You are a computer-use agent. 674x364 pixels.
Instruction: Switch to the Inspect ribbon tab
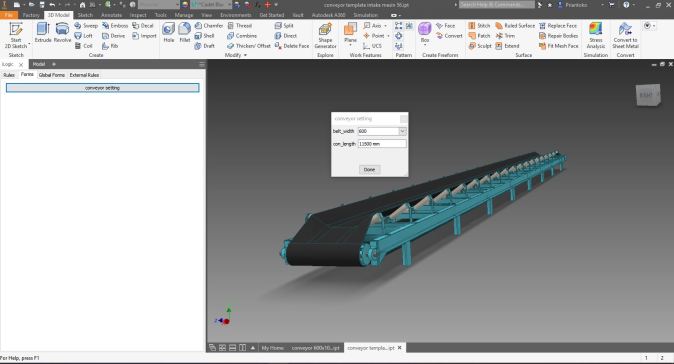(138, 15)
